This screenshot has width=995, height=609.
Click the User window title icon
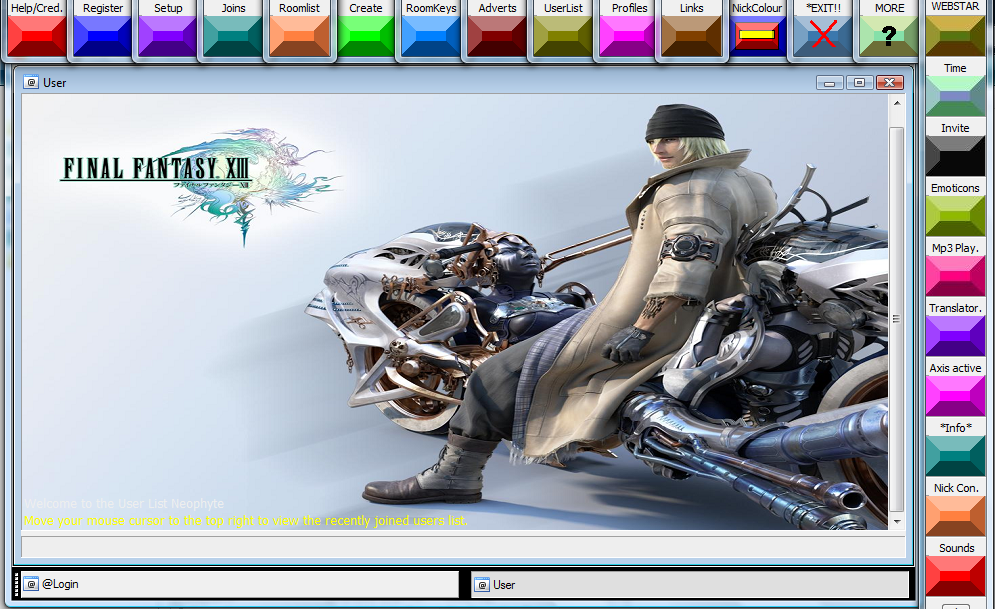point(30,82)
